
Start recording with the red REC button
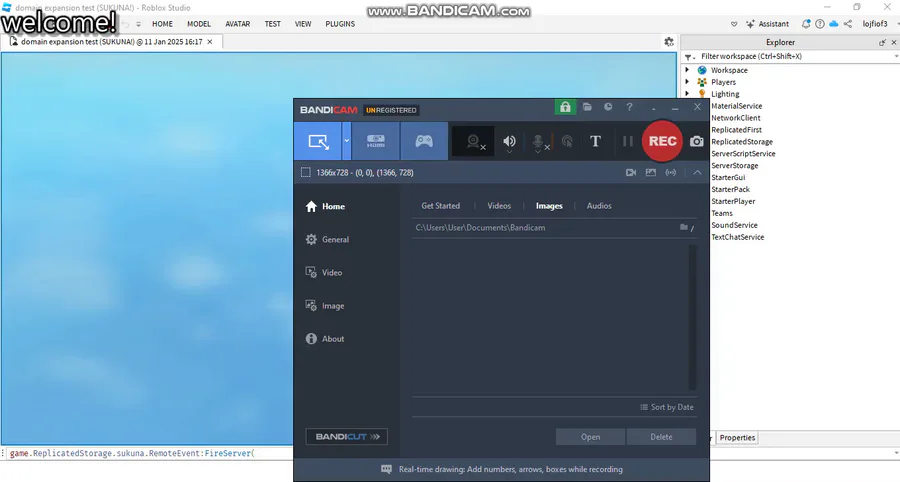click(x=662, y=141)
